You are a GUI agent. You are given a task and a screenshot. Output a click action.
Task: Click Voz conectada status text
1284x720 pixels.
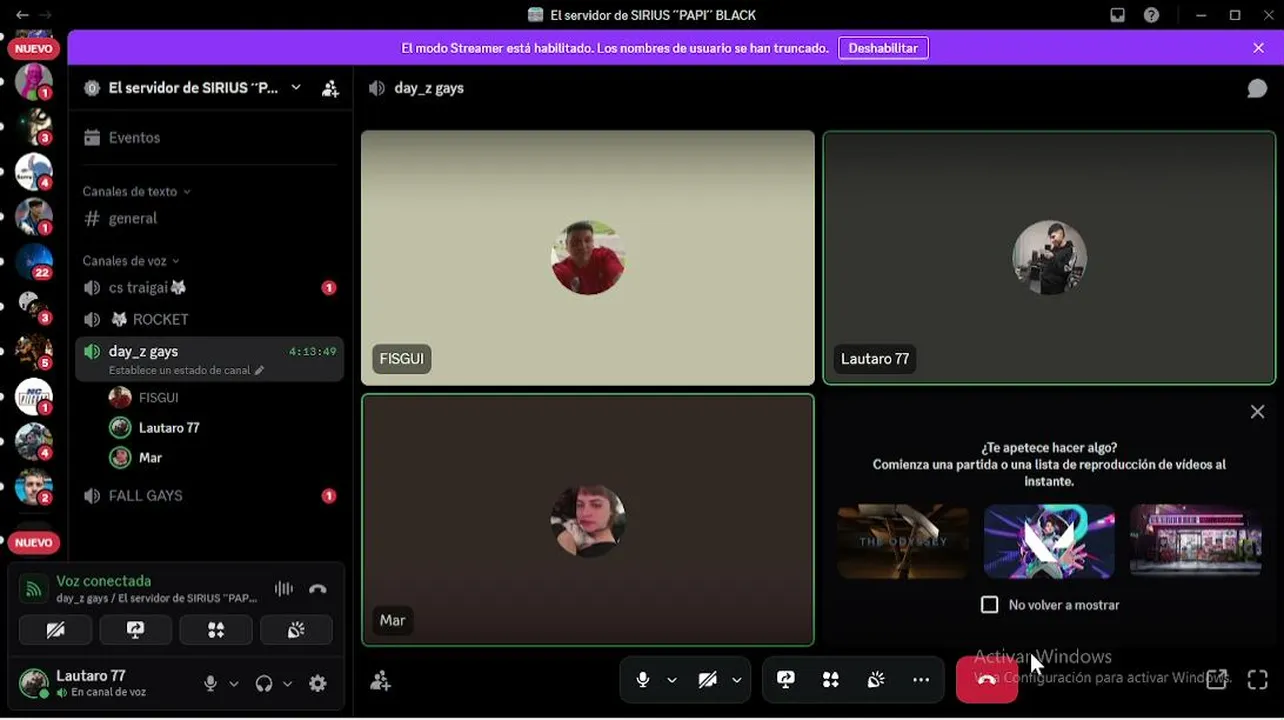104,581
